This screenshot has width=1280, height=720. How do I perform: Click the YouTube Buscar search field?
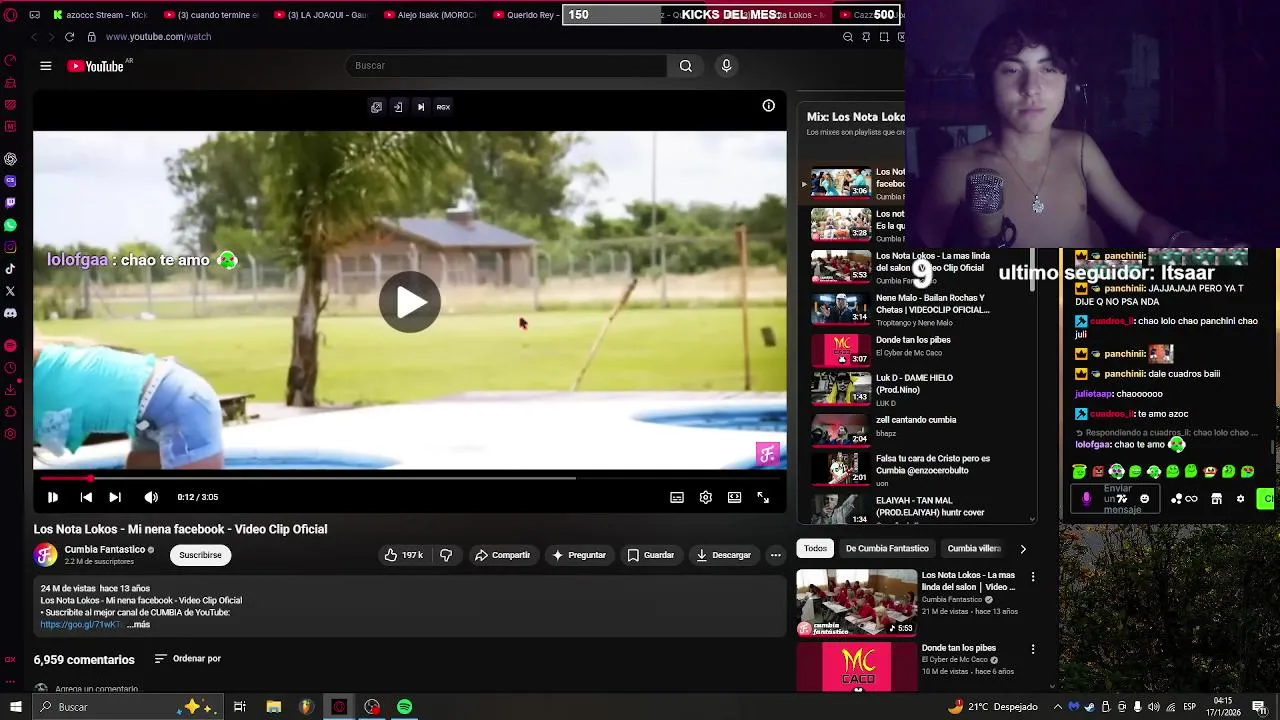click(508, 66)
